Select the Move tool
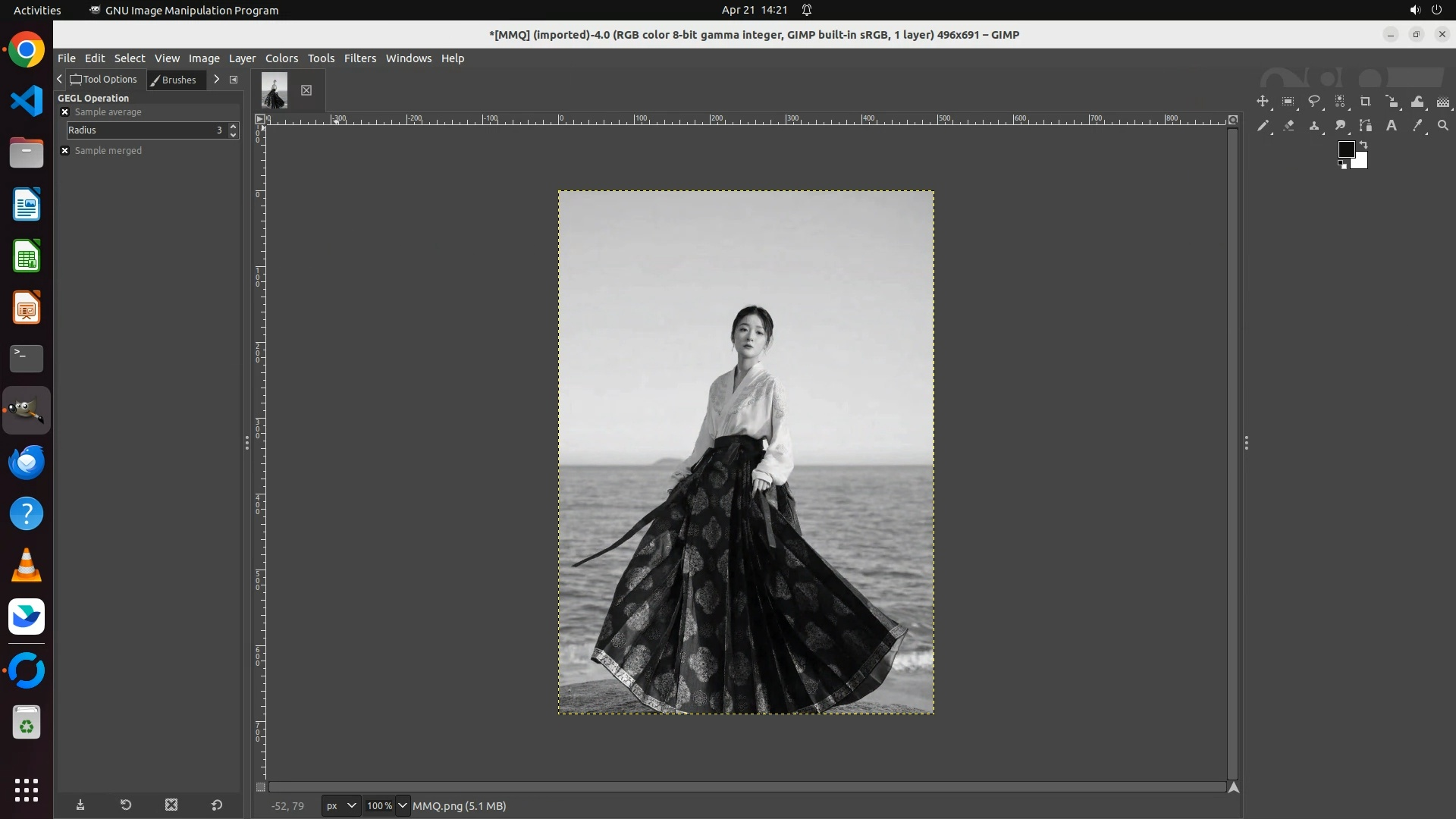 point(1263,102)
